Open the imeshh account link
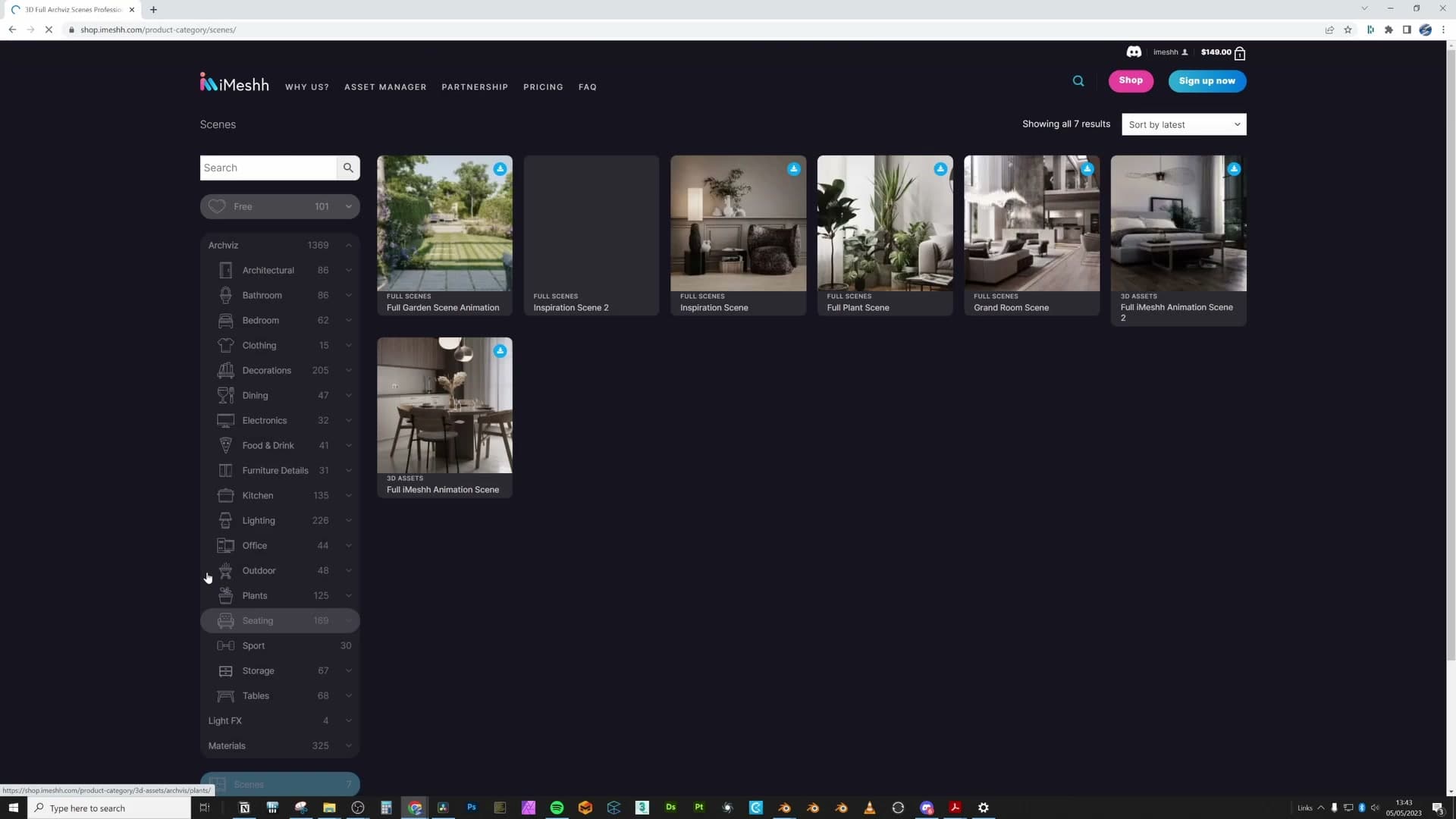1456x819 pixels. pos(1170,52)
